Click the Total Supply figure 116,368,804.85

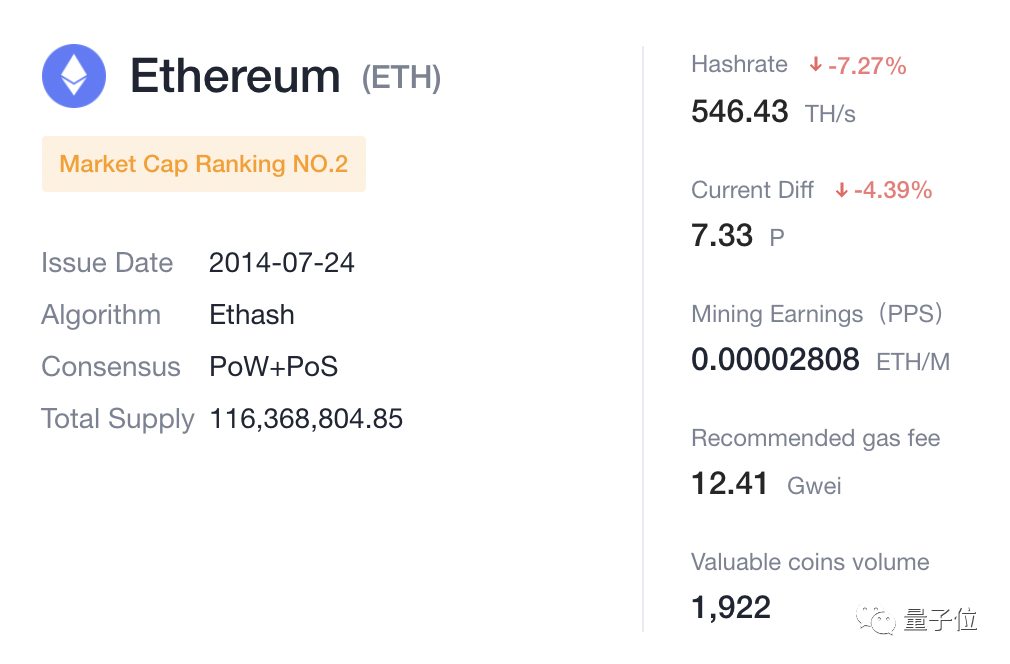click(306, 419)
